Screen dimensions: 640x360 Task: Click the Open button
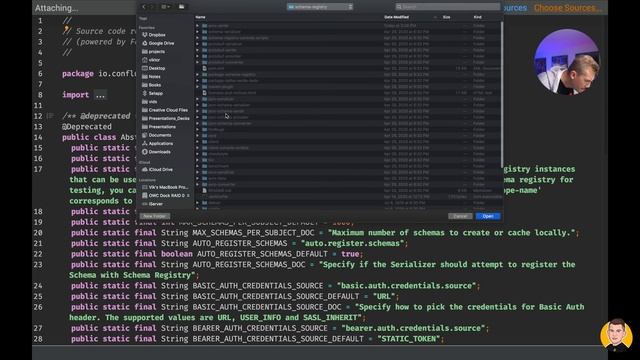(488, 216)
